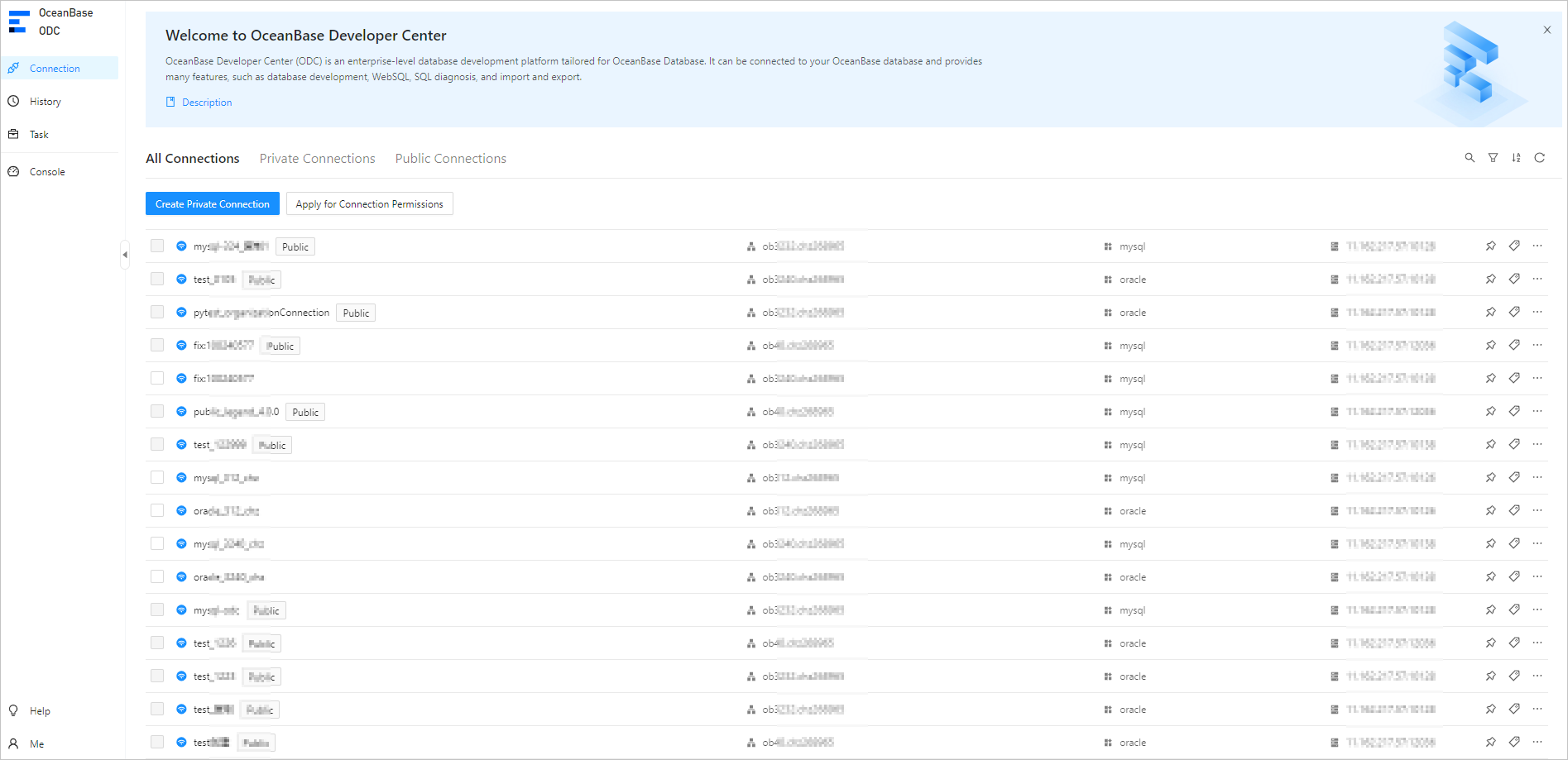
Task: Check the box for pytest organizationConnection row
Action: coord(157,313)
